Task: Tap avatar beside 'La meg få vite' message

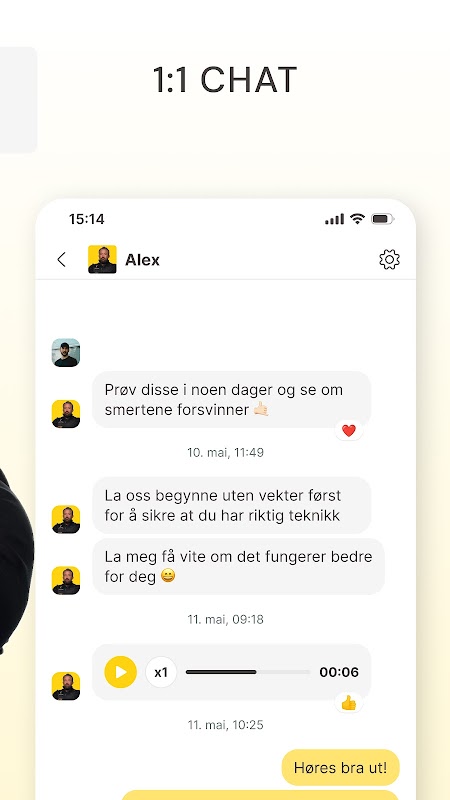Action: pyautogui.click(x=66, y=581)
